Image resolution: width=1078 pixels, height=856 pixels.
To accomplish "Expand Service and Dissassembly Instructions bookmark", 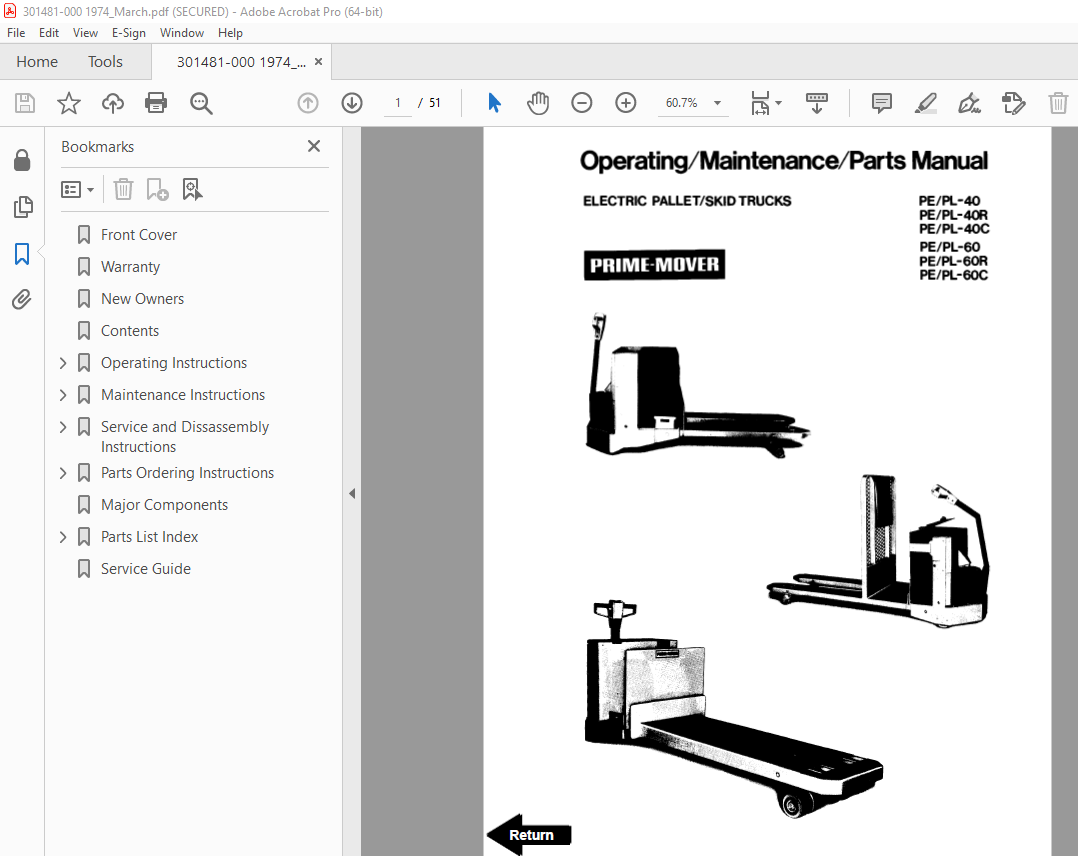I will pos(63,427).
